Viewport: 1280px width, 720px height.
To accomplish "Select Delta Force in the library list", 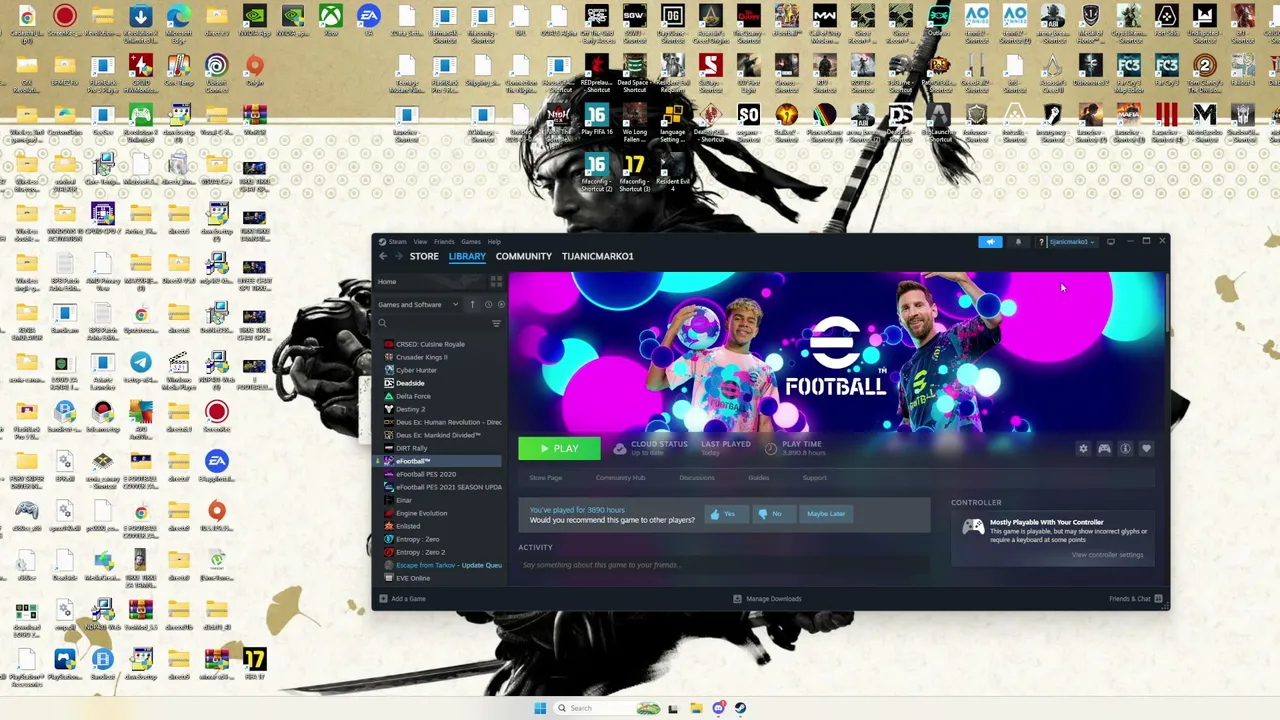I will pyautogui.click(x=413, y=396).
